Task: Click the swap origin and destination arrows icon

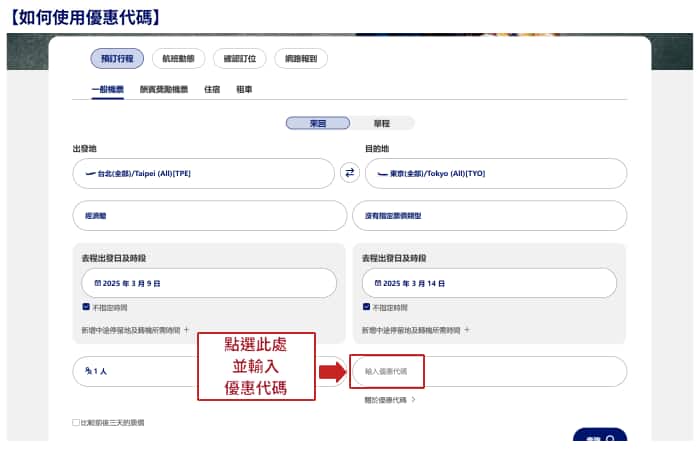Action: click(x=350, y=173)
